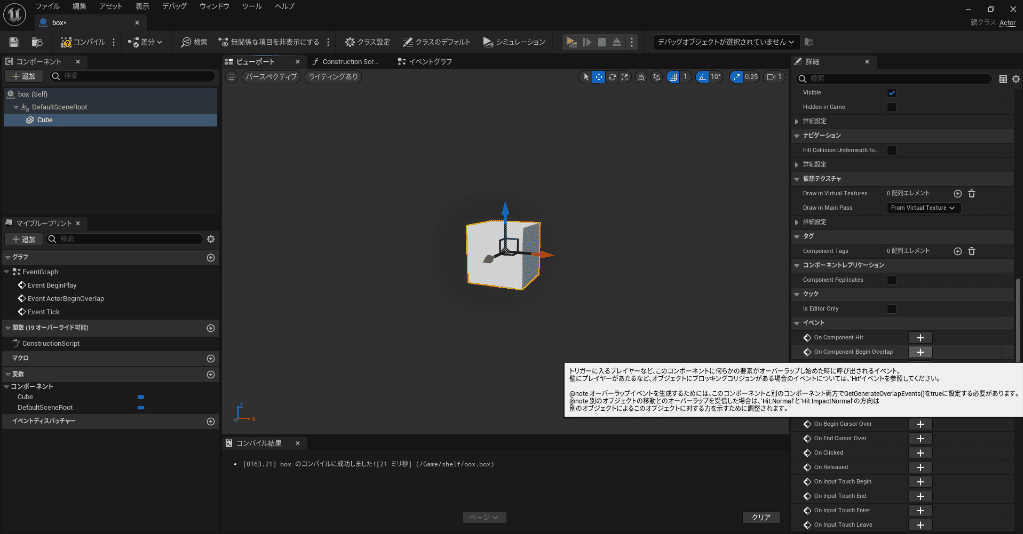Click the Save blueprint floppy icon
The width and height of the screenshot is (1023, 534).
(x=14, y=42)
